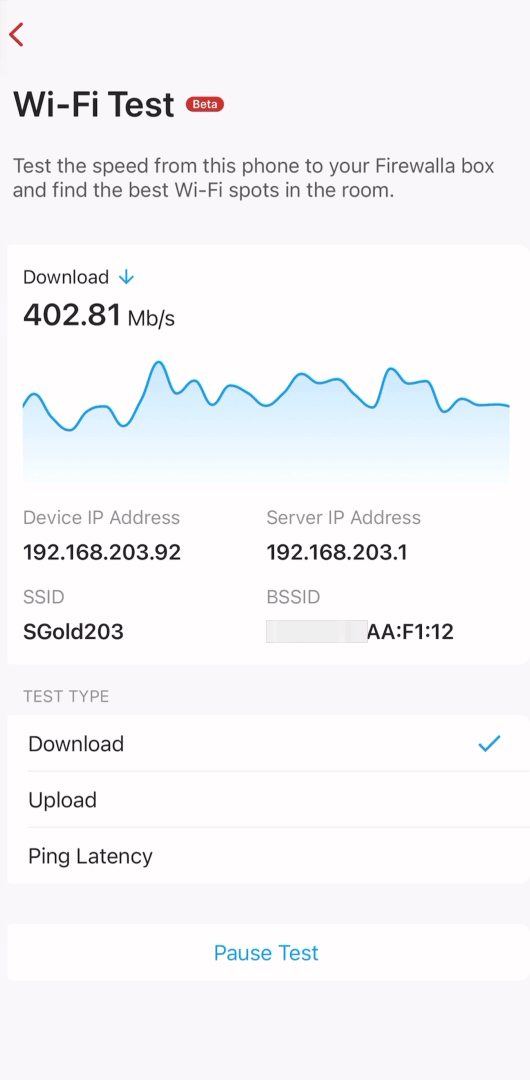
Task: Select the Upload test type
Action: pos(269,800)
